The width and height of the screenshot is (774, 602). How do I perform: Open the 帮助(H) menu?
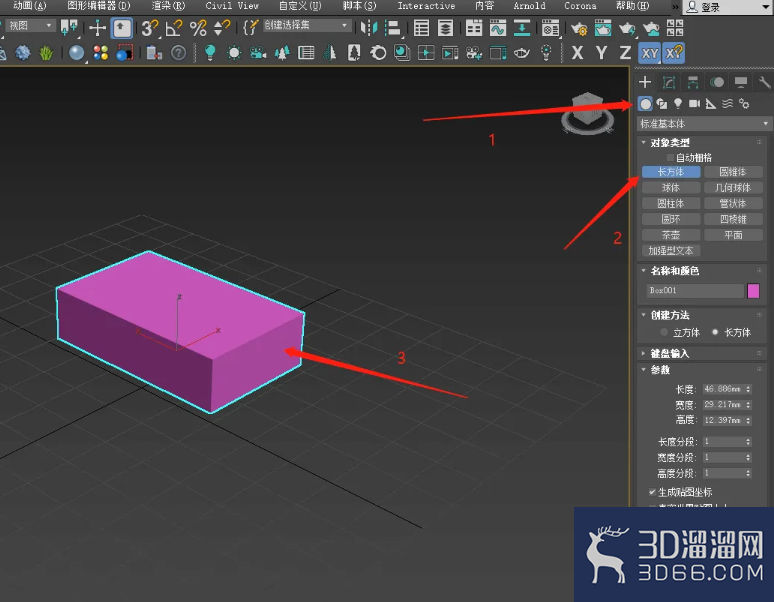(x=633, y=6)
